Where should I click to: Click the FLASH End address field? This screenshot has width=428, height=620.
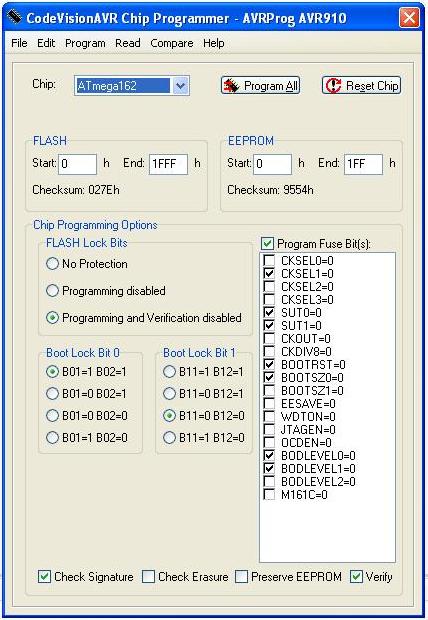click(x=168, y=164)
